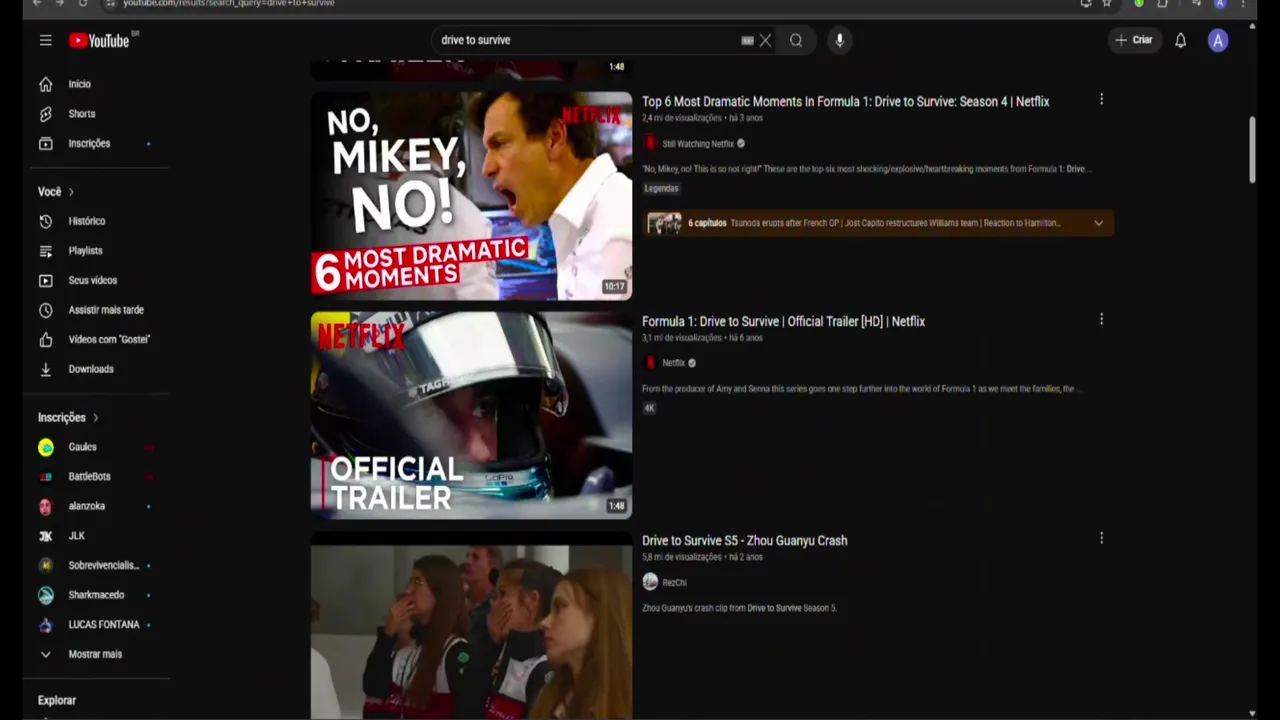Image resolution: width=1280 pixels, height=720 pixels.
Task: Click the Downloads arrow icon
Action: tap(46, 369)
